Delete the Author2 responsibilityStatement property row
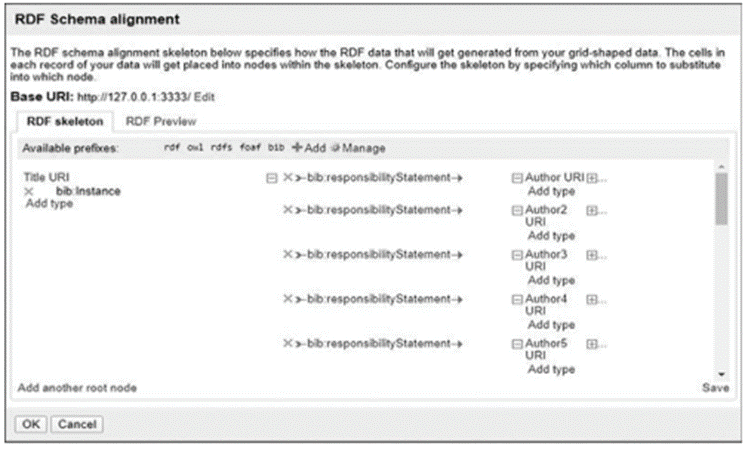The height and width of the screenshot is (449, 748). [x=288, y=210]
